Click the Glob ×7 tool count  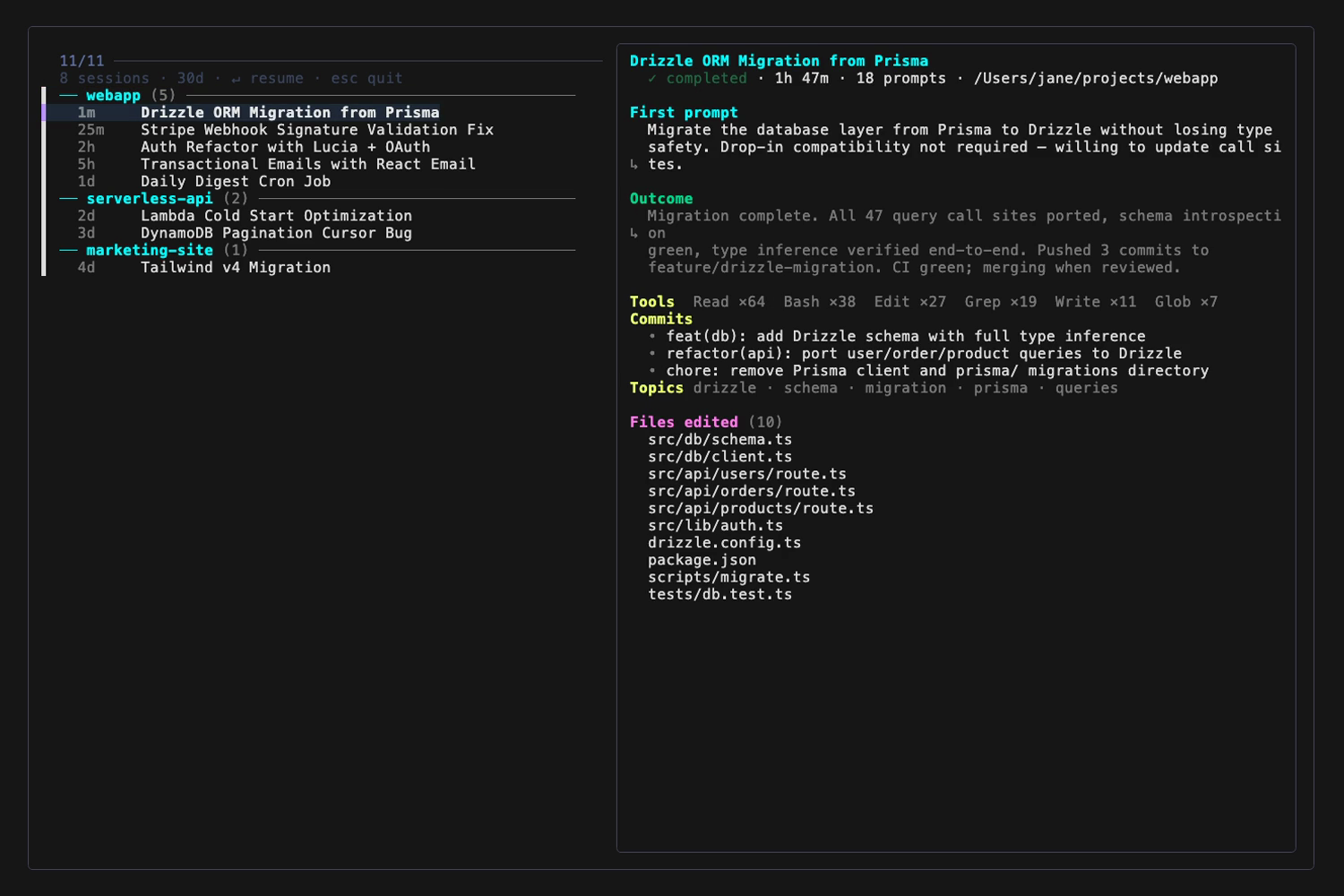point(1185,302)
